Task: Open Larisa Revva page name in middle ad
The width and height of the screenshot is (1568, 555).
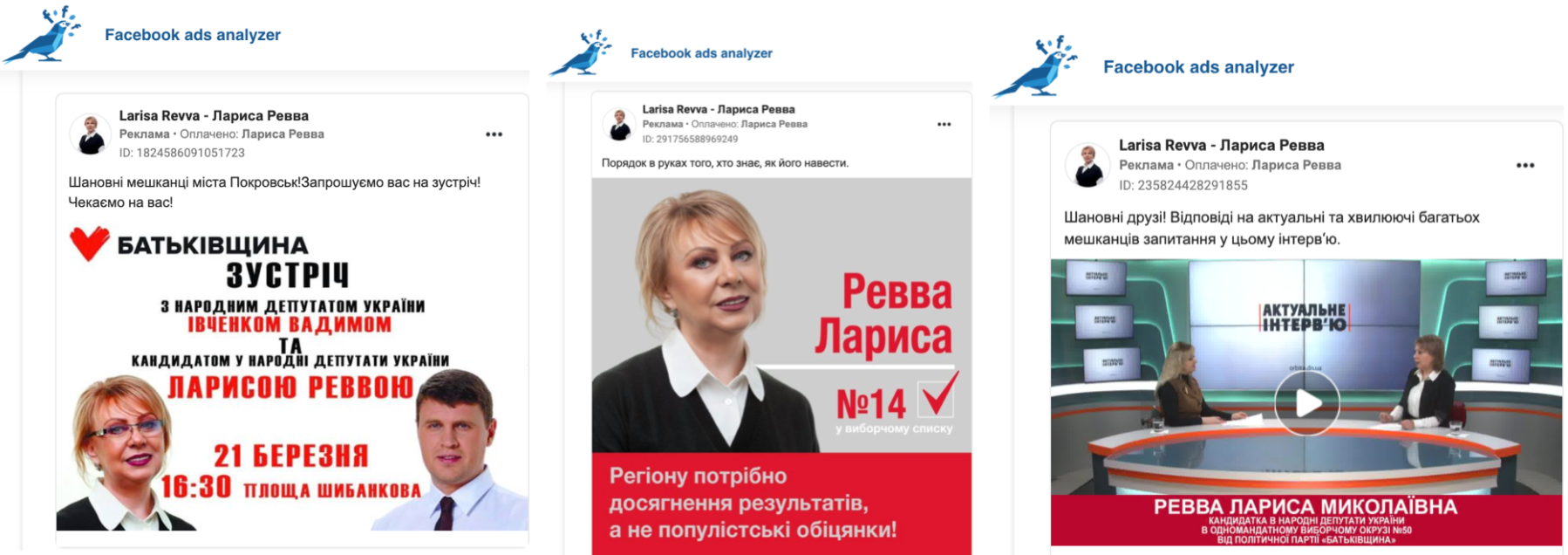Action: click(x=719, y=109)
